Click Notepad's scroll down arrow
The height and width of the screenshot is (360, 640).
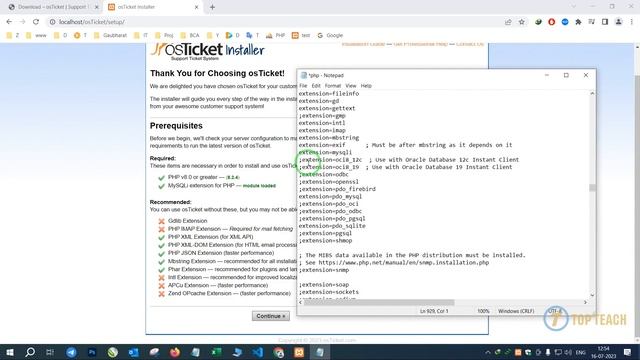tap(592, 295)
